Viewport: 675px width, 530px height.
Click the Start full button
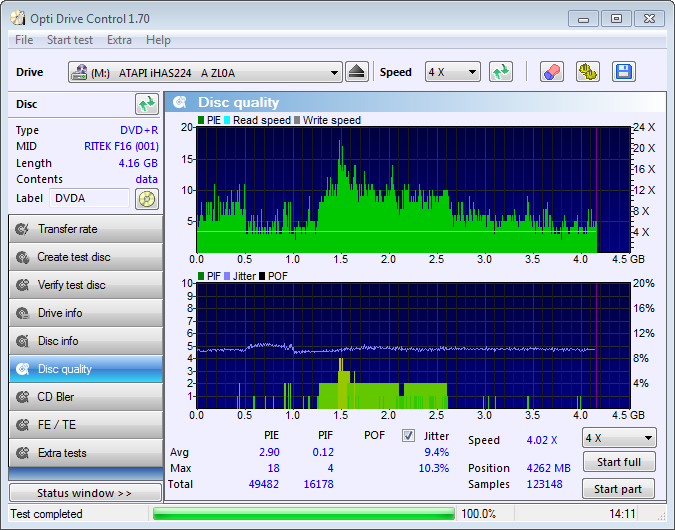tap(619, 462)
